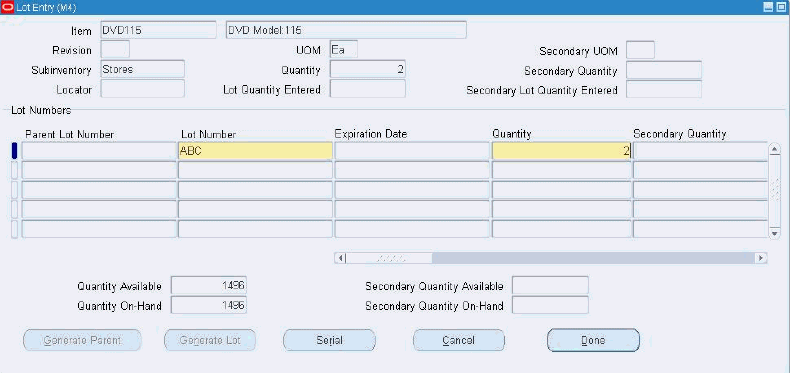Screen dimensions: 790x373
Task: Click the fifth row record indicator
Action: pyautogui.click(x=14, y=229)
